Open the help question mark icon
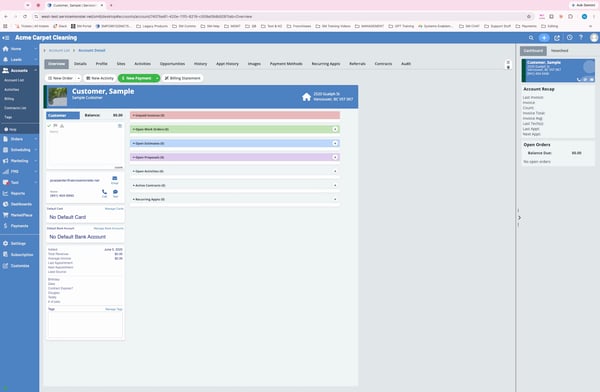This screenshot has width=600, height=392. [x=581, y=38]
